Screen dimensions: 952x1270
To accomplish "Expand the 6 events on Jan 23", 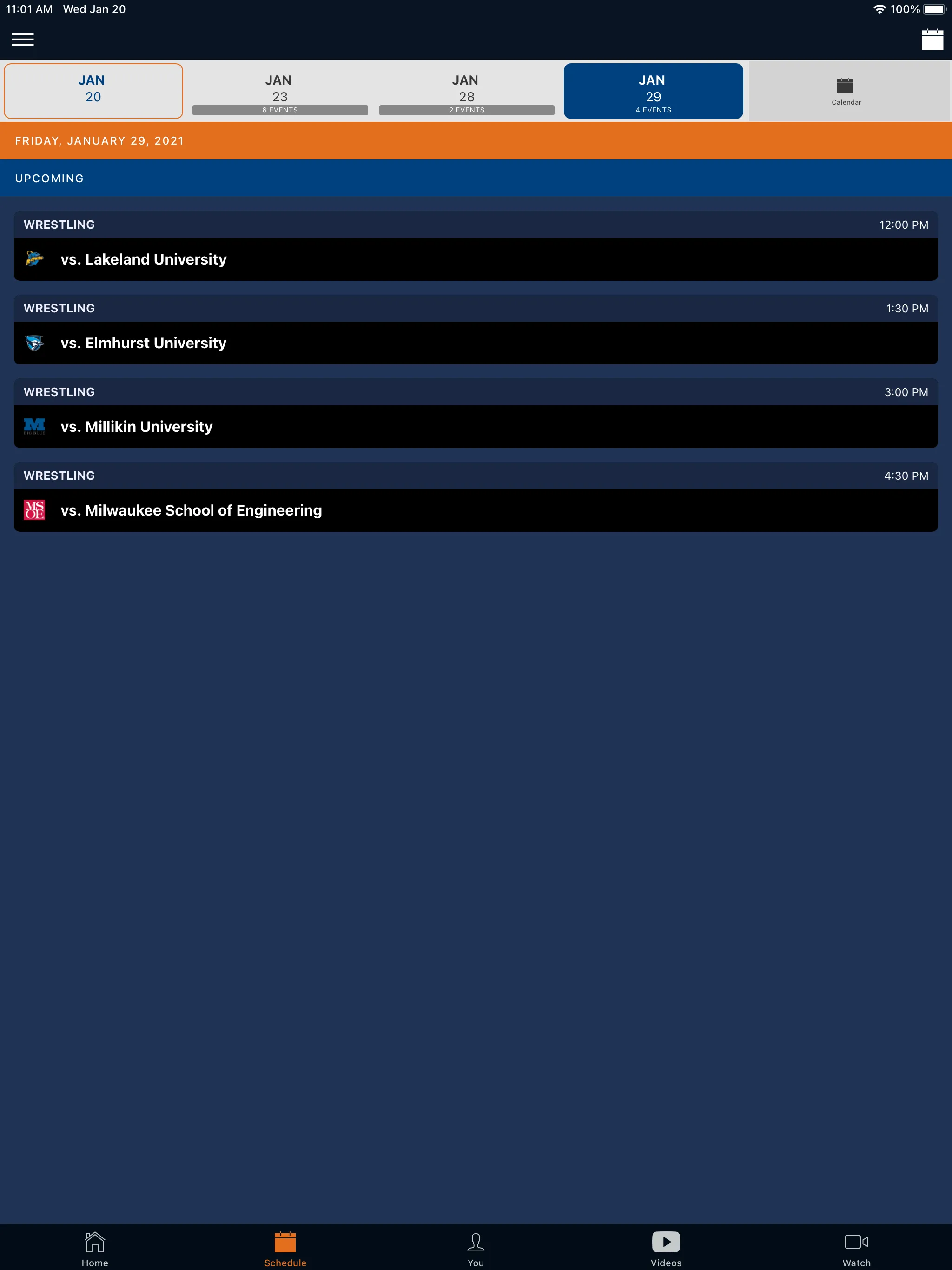I will pos(279,90).
